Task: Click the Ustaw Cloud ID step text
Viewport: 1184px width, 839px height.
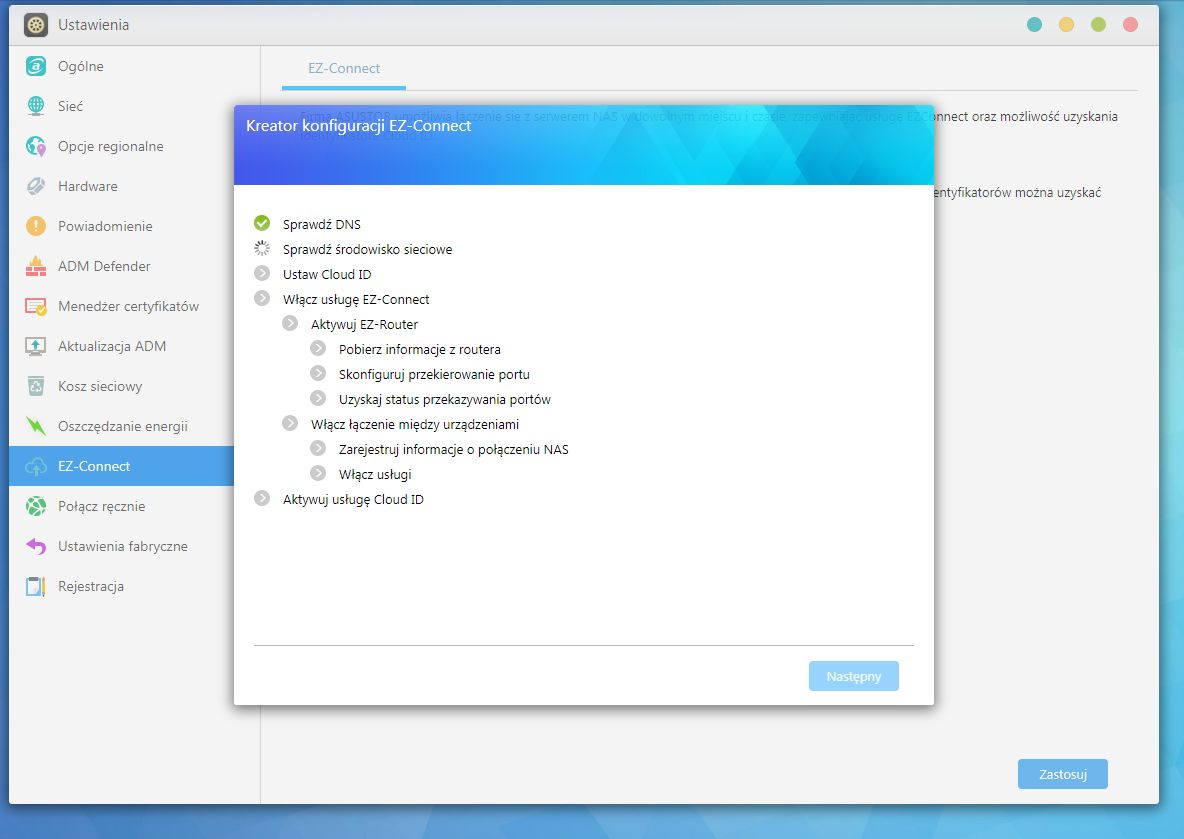Action: 327,274
